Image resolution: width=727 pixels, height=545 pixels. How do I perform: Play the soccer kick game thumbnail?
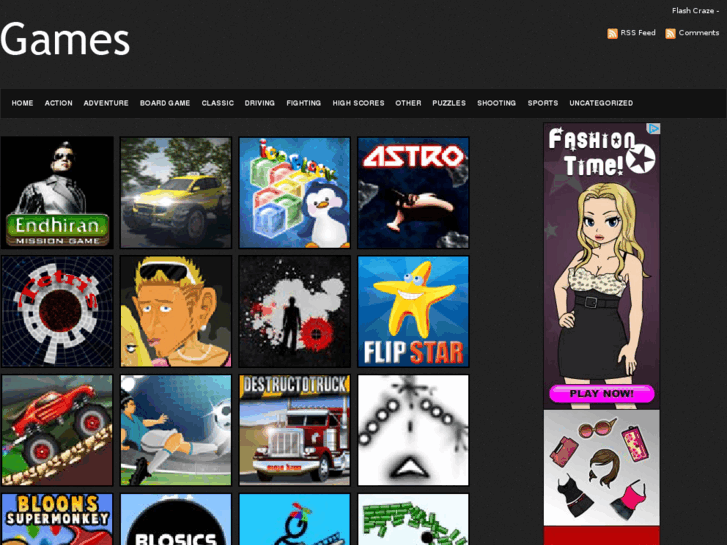click(176, 430)
